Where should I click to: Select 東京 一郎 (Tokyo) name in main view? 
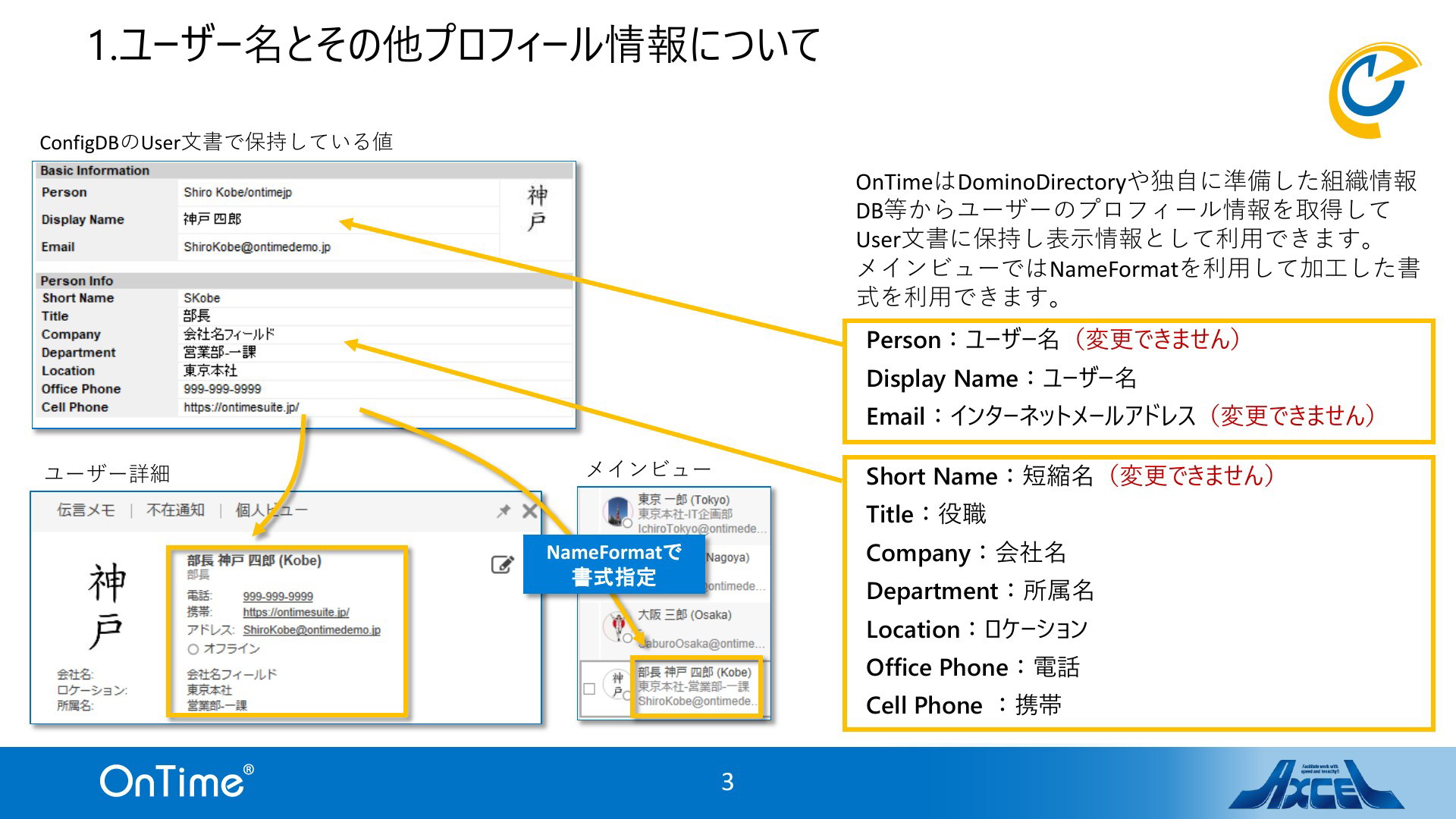point(683,500)
